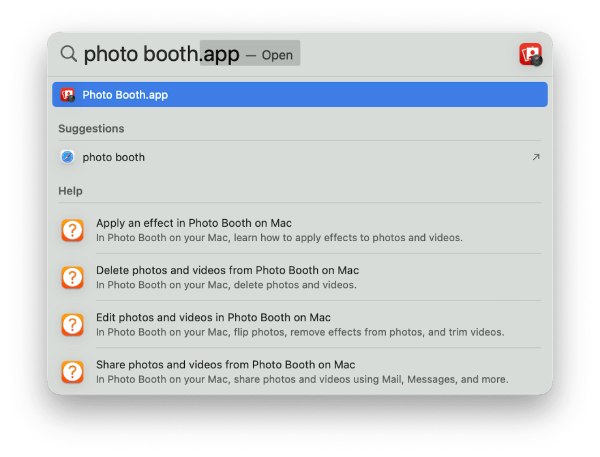This screenshot has height=457, width=600.
Task: Click the 'Open' hint in search bar
Action: tap(277, 55)
